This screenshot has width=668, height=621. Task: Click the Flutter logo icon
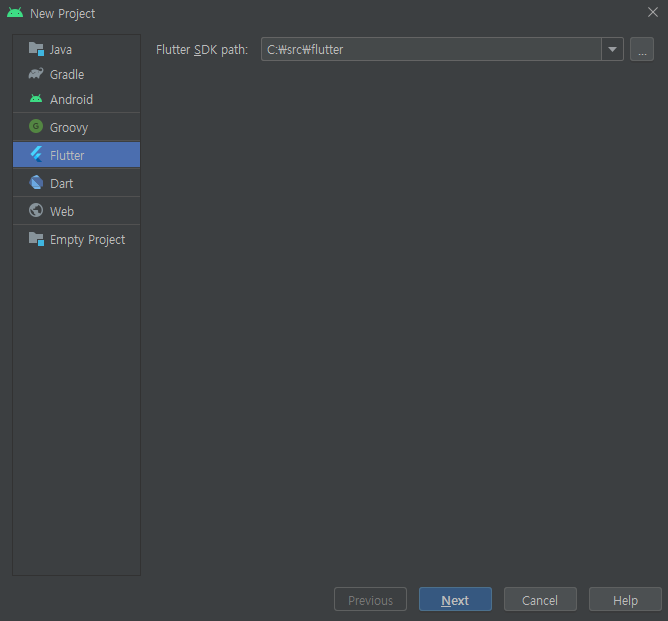click(36, 154)
